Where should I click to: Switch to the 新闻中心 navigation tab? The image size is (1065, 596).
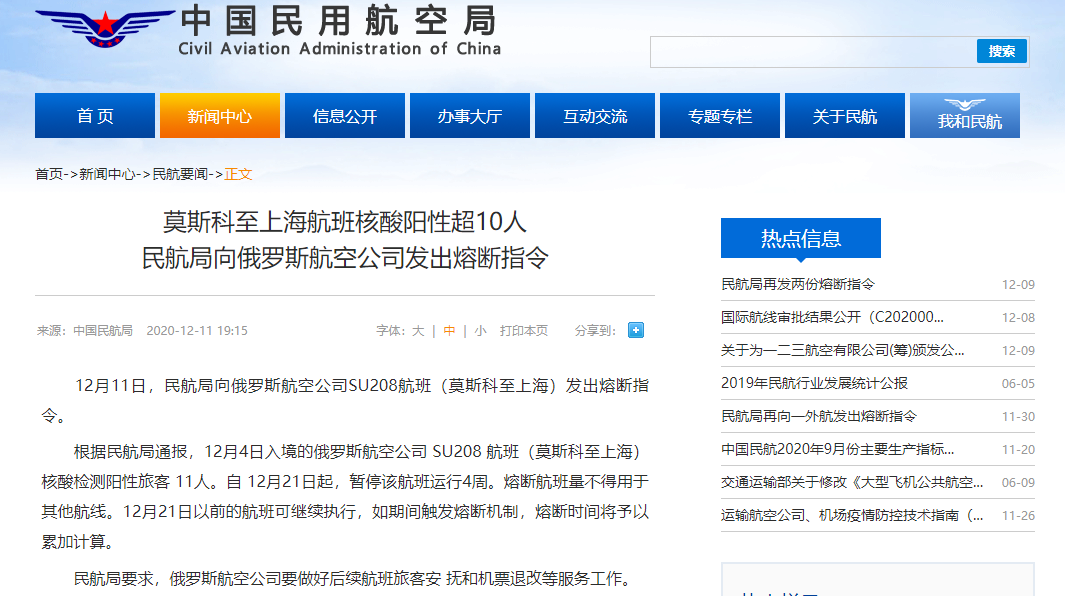pyautogui.click(x=219, y=115)
